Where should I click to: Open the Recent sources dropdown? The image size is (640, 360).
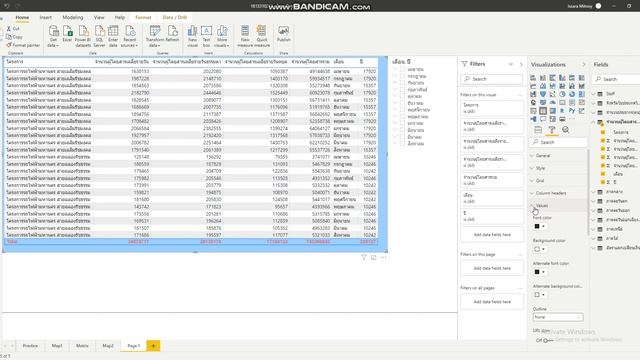click(x=129, y=36)
